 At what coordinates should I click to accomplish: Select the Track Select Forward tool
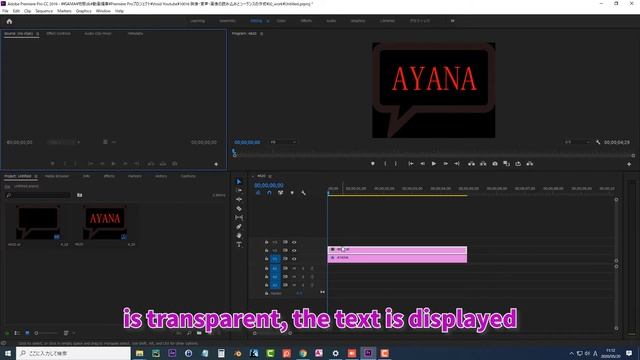(x=239, y=191)
